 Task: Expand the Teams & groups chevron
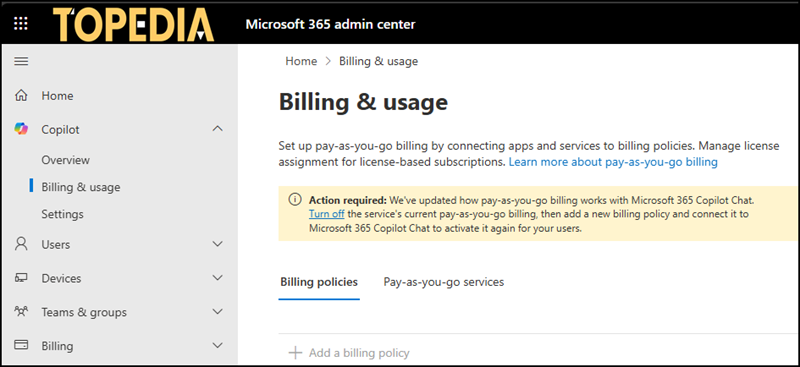point(217,312)
